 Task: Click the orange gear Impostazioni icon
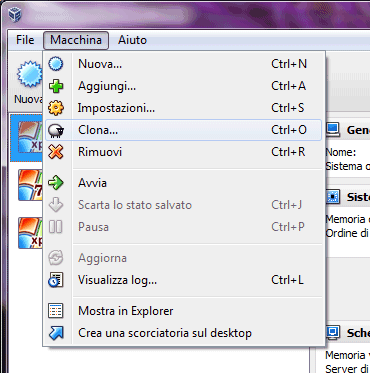point(56,108)
